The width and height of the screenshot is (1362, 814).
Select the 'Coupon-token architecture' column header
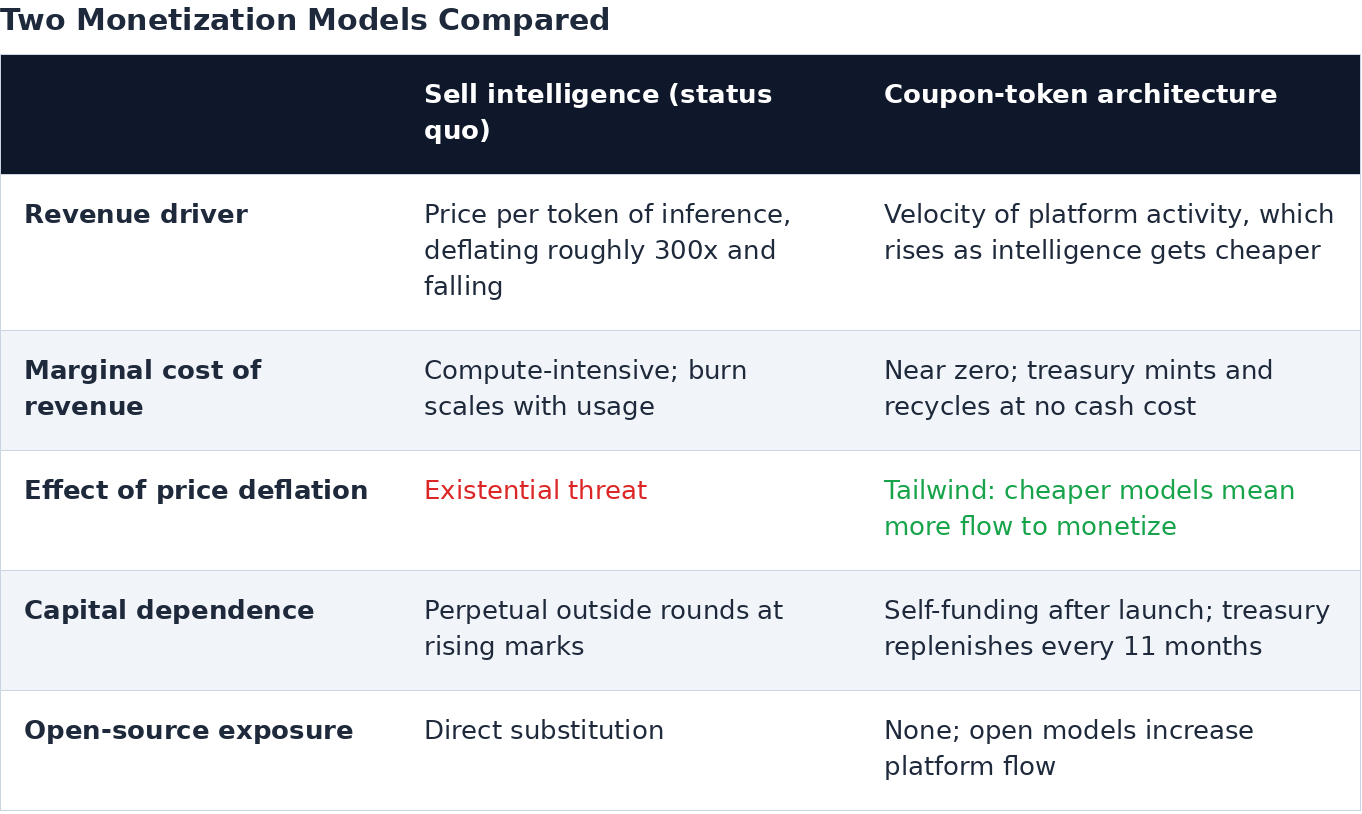tap(1110, 114)
